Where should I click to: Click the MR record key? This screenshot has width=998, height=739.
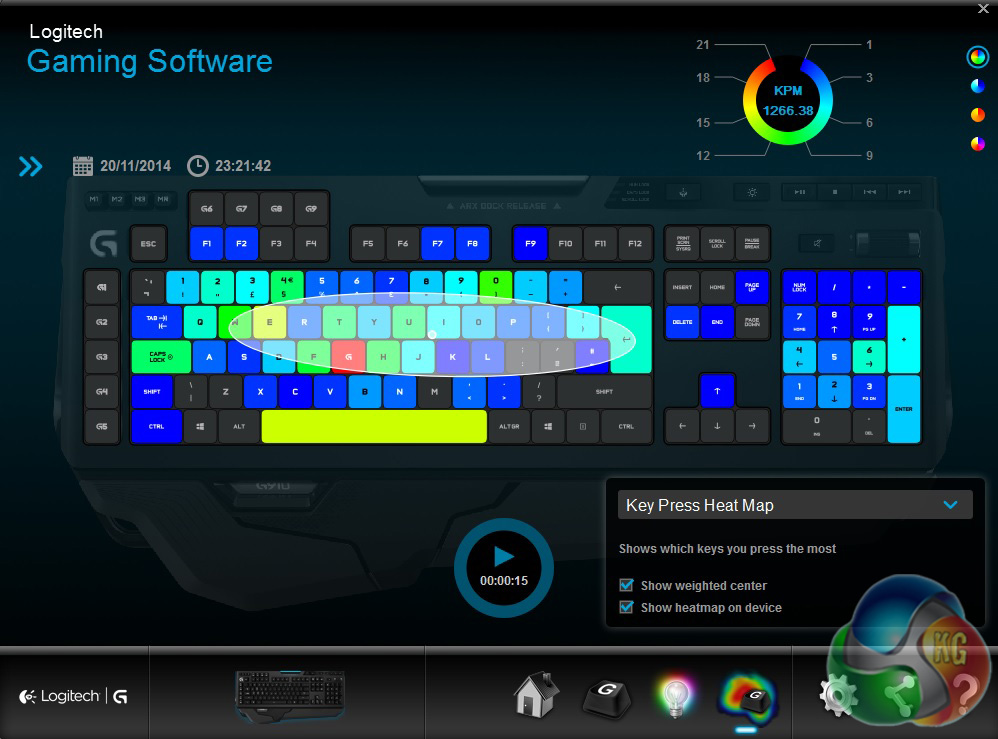pos(163,199)
